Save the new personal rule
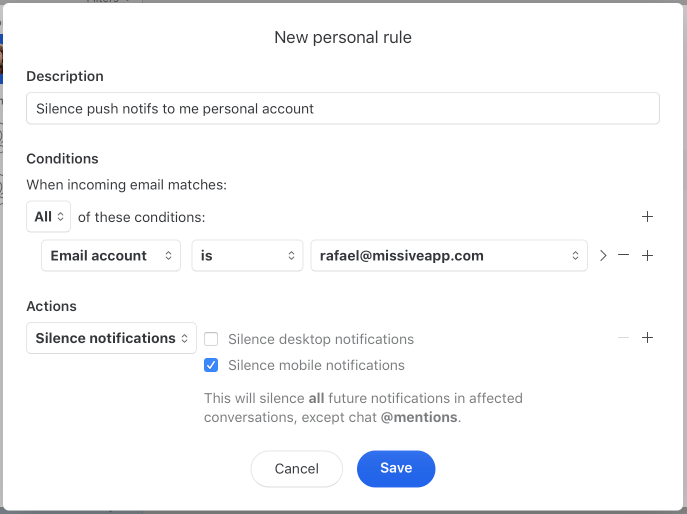Viewport: 687px width, 514px height. [395, 468]
